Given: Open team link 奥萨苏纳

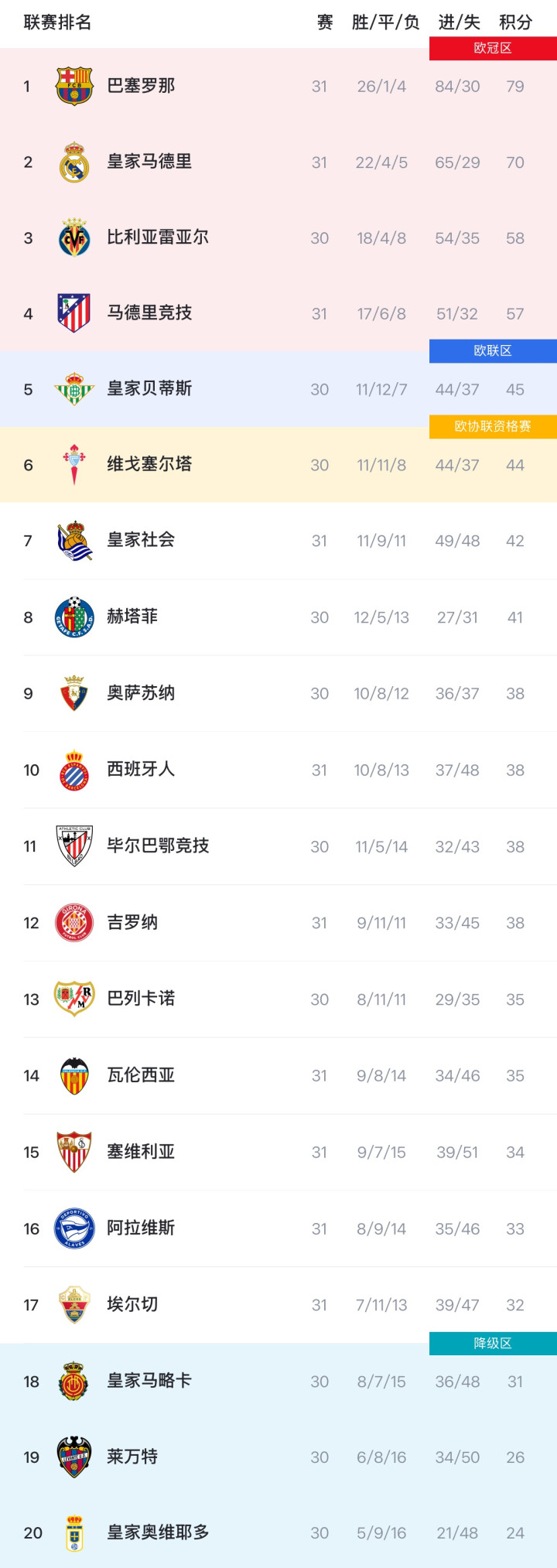Looking at the screenshot, I should tap(141, 693).
